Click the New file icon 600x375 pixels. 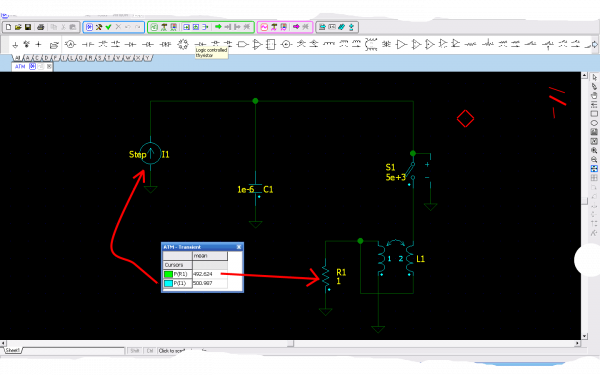(8, 27)
